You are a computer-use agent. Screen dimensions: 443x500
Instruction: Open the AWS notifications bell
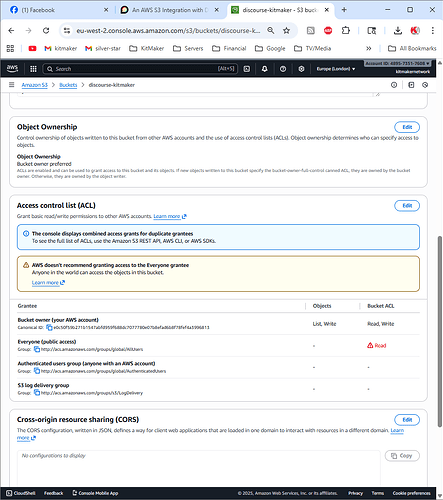(x=265, y=69)
